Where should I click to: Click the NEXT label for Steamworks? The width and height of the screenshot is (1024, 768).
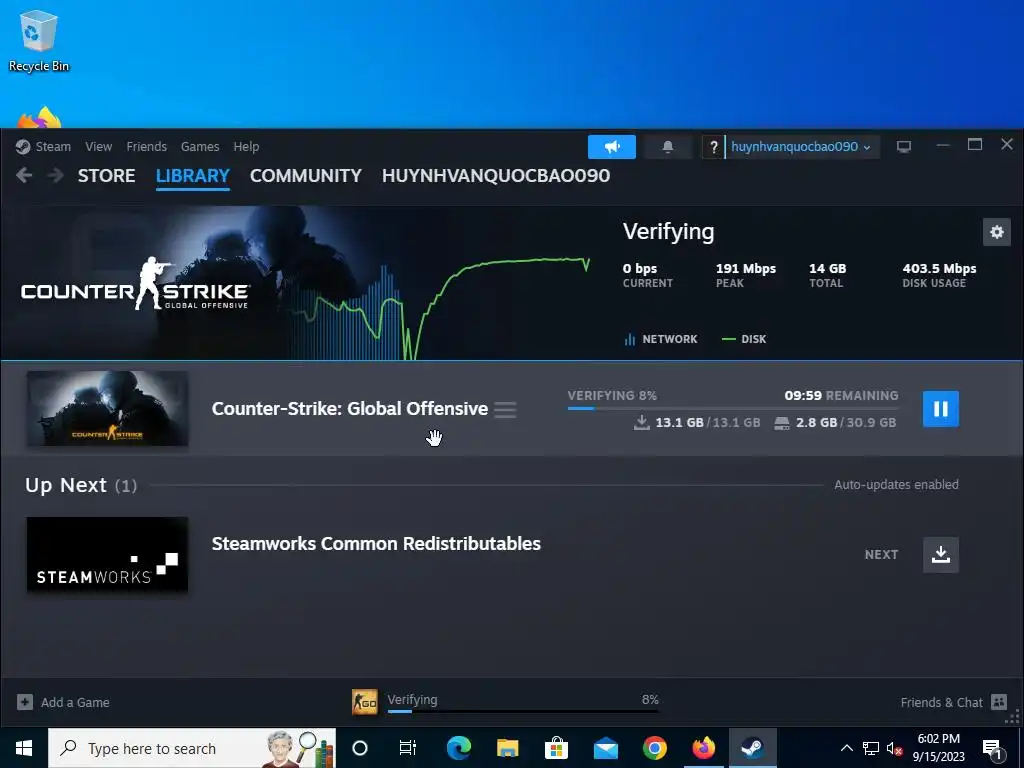881,554
